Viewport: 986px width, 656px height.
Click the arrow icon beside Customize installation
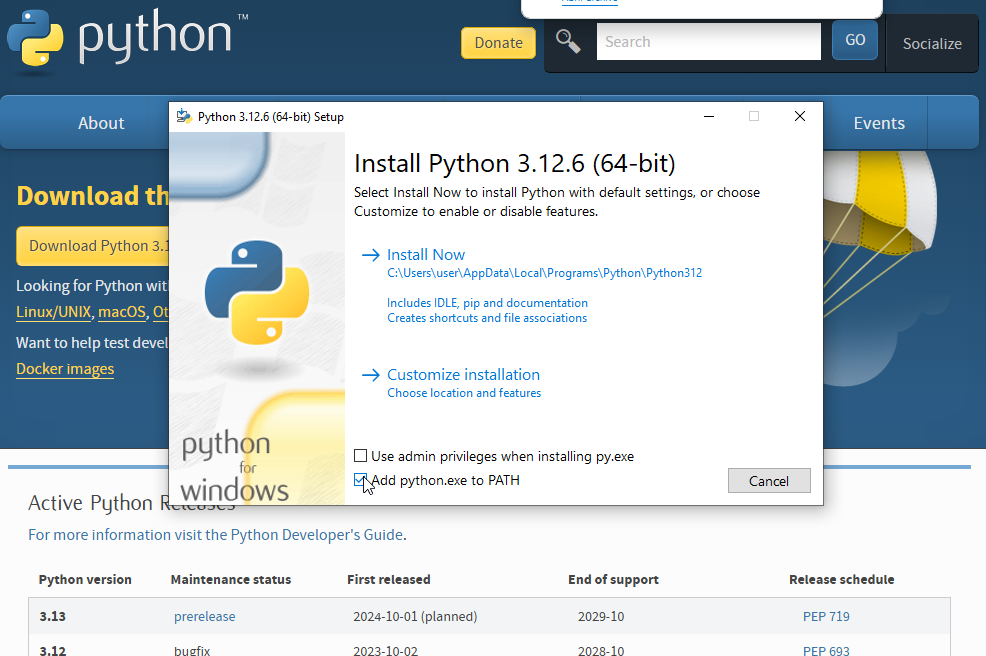tap(370, 375)
